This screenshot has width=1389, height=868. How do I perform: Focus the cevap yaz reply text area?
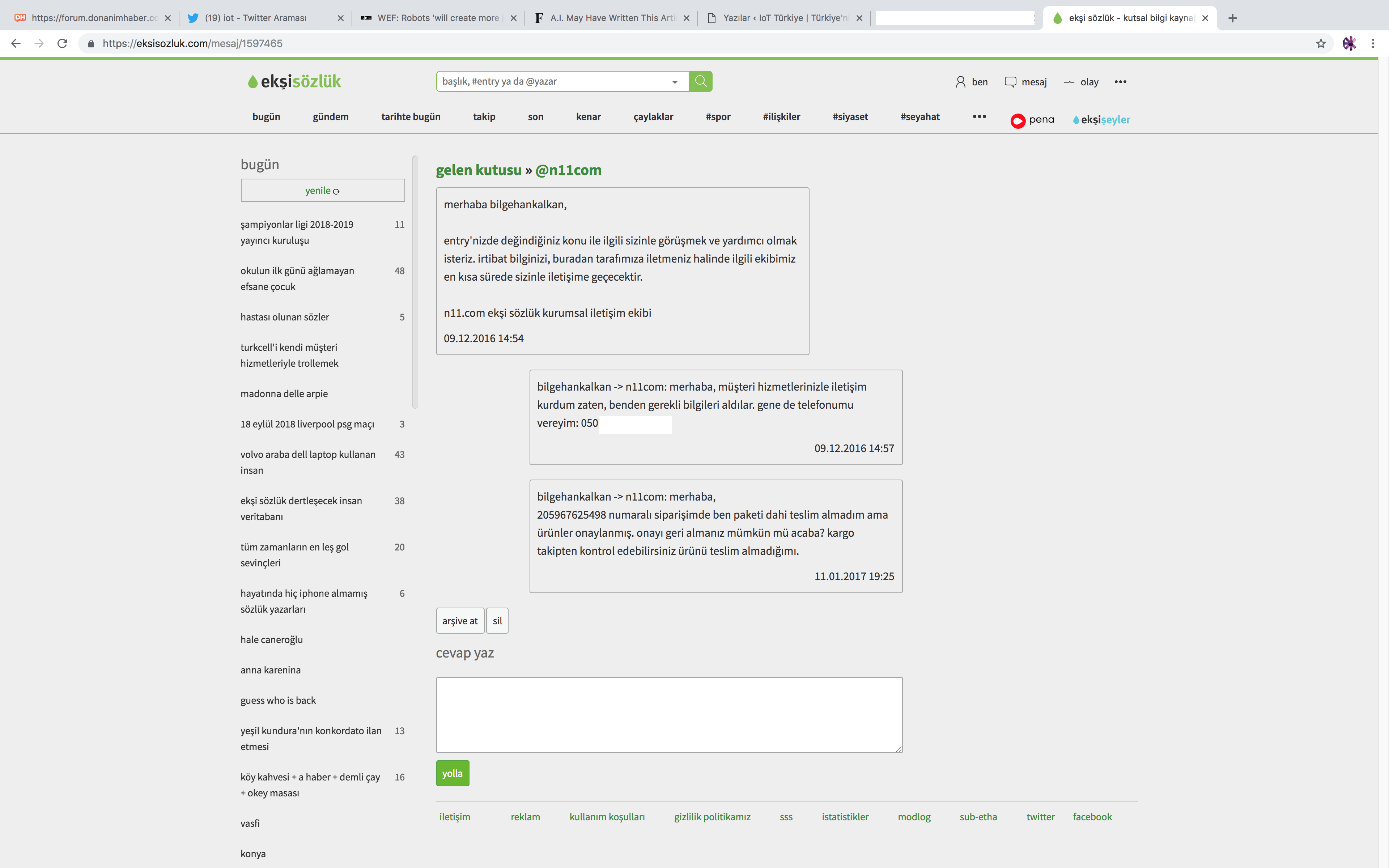pos(669,715)
